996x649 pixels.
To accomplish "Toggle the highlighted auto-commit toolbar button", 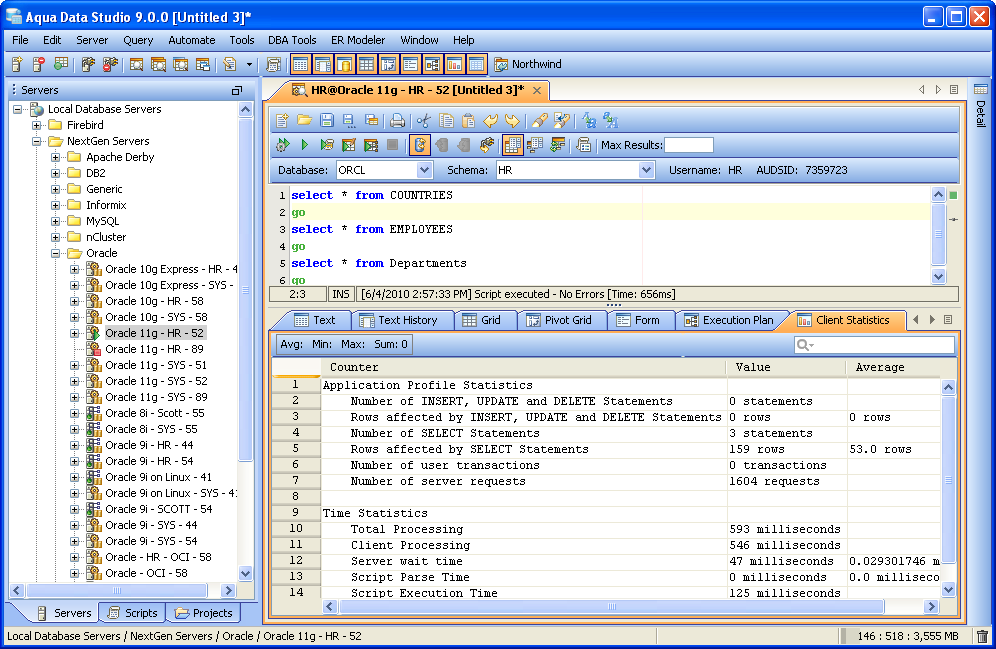I will [420, 145].
